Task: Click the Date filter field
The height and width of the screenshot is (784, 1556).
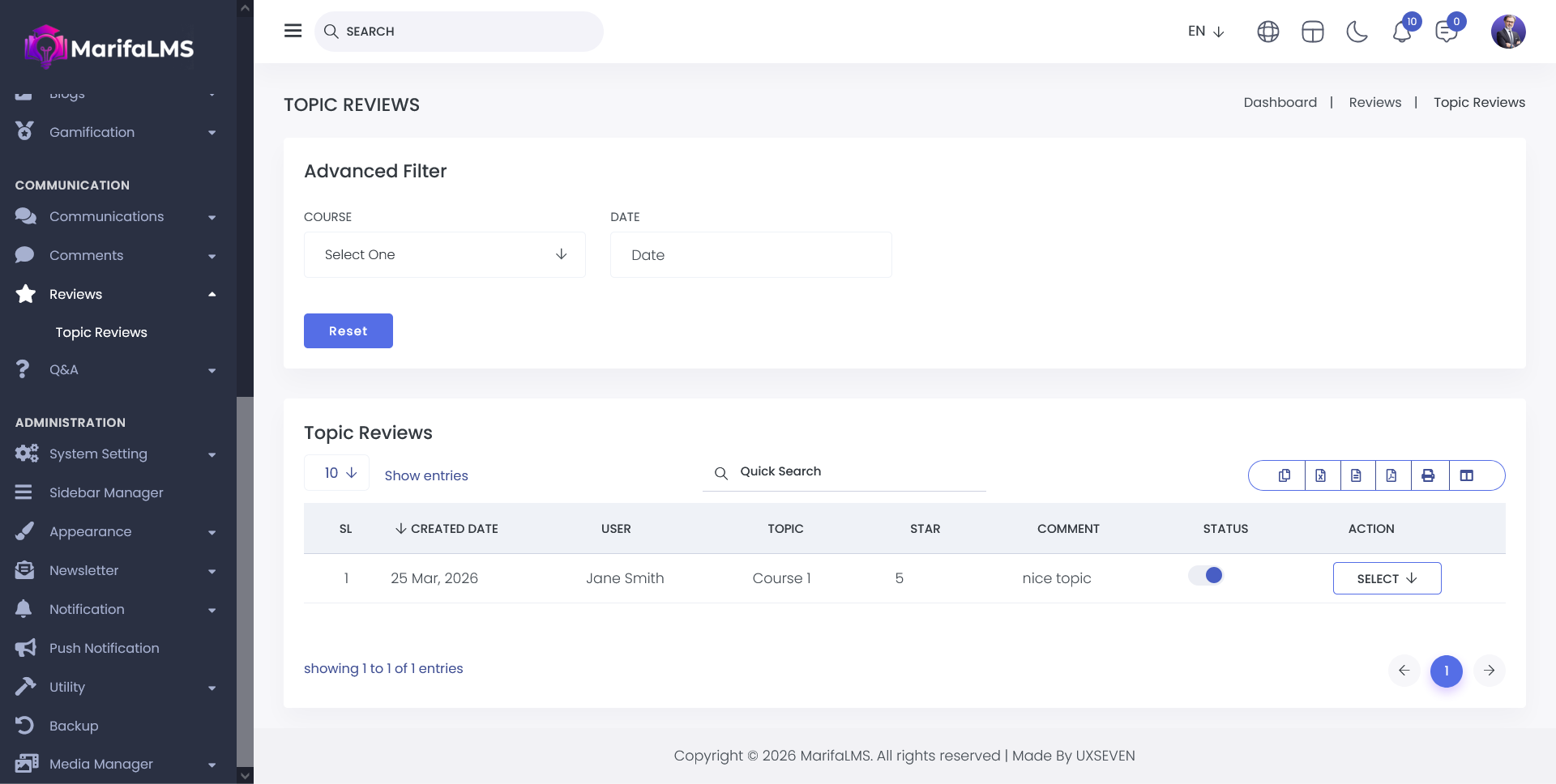Action: coord(750,255)
